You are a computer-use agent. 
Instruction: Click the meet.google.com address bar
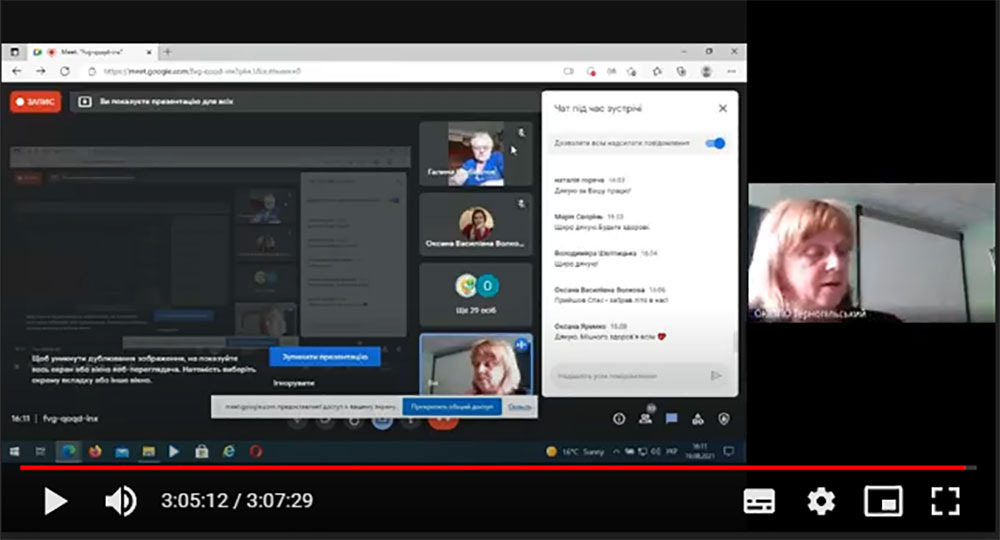[319, 71]
